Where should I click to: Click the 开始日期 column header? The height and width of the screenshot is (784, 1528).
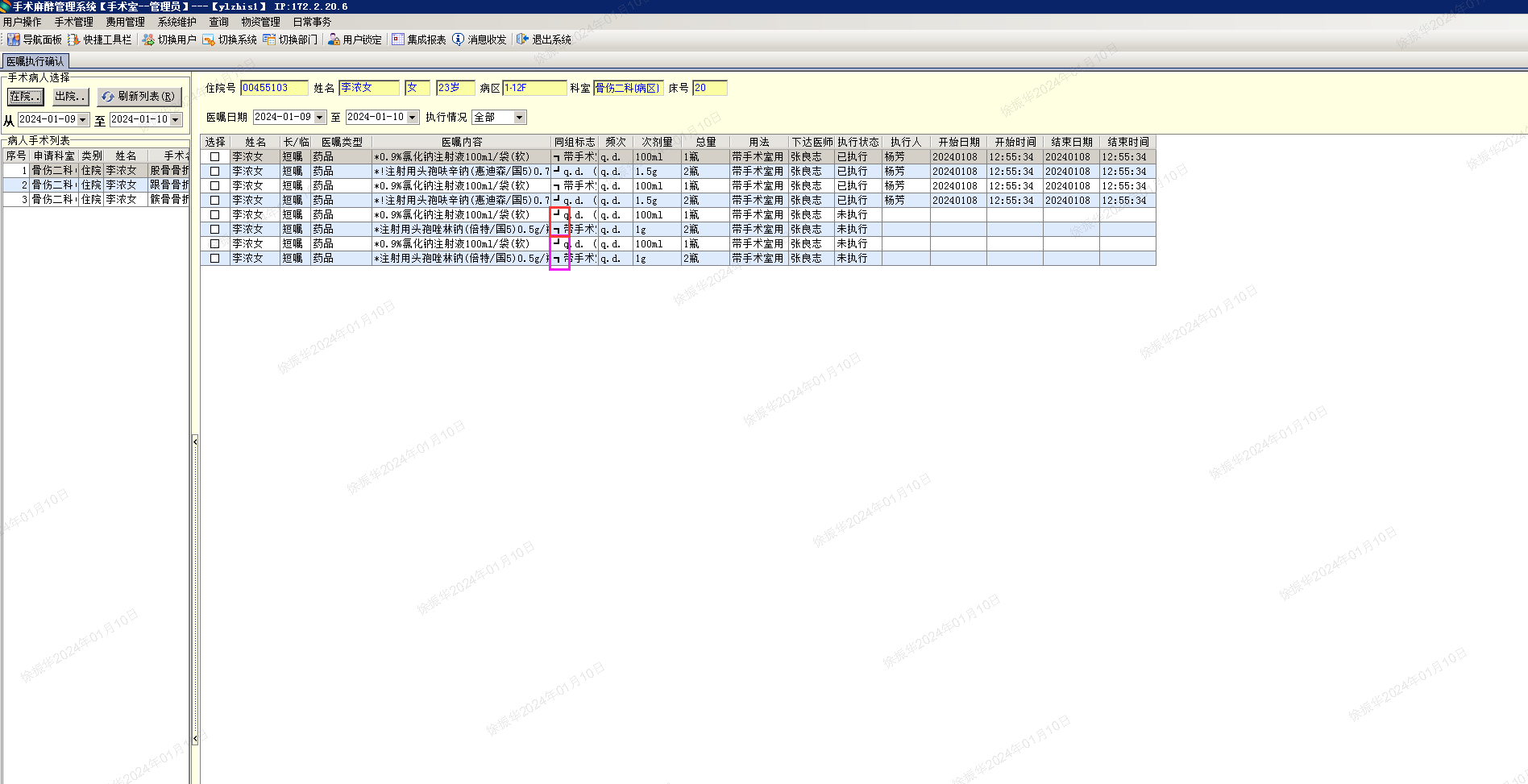[958, 143]
